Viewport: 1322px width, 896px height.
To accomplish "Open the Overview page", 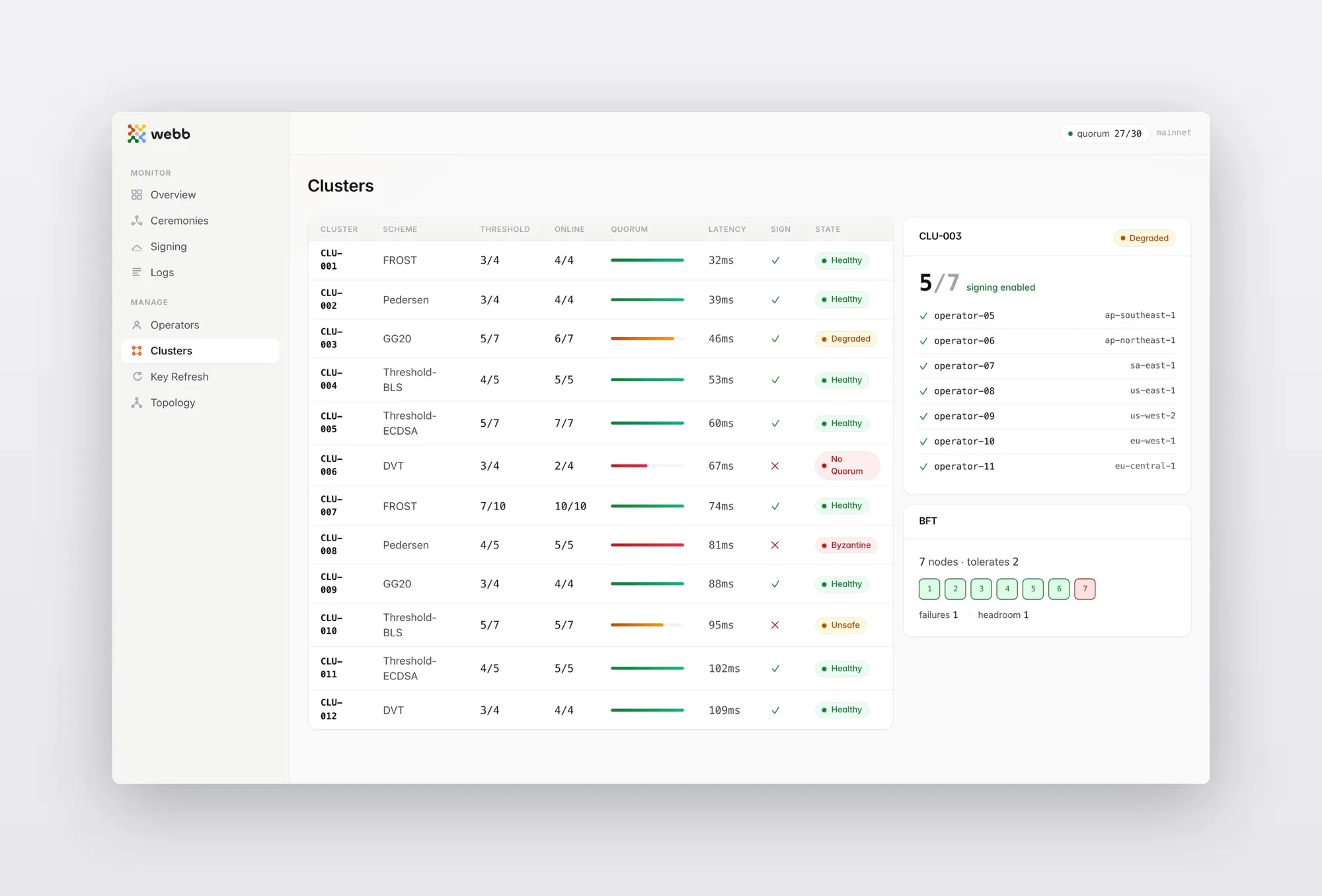I will point(200,195).
